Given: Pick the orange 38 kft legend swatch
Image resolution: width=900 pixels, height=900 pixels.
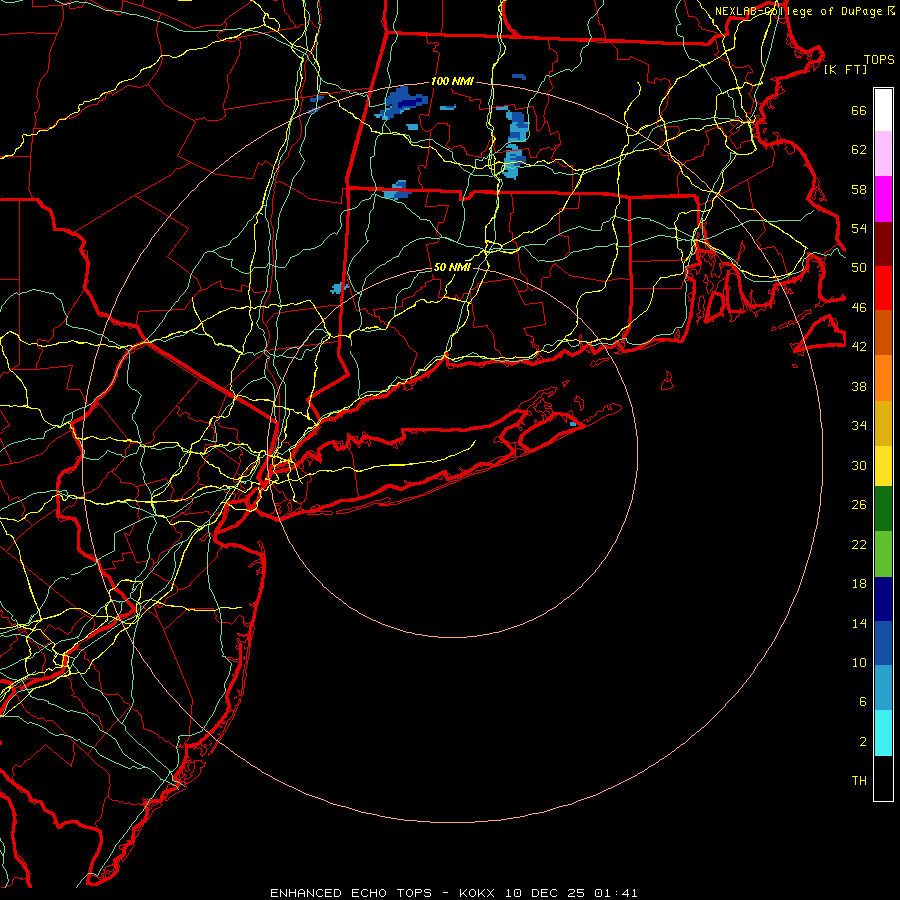Looking at the screenshot, I should tap(883, 378).
